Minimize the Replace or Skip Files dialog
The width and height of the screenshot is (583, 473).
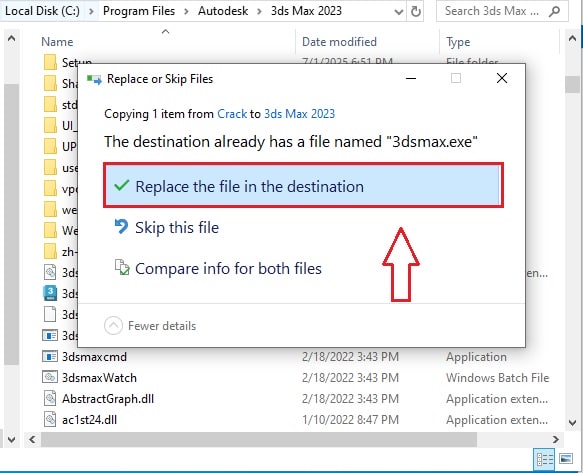[x=411, y=78]
